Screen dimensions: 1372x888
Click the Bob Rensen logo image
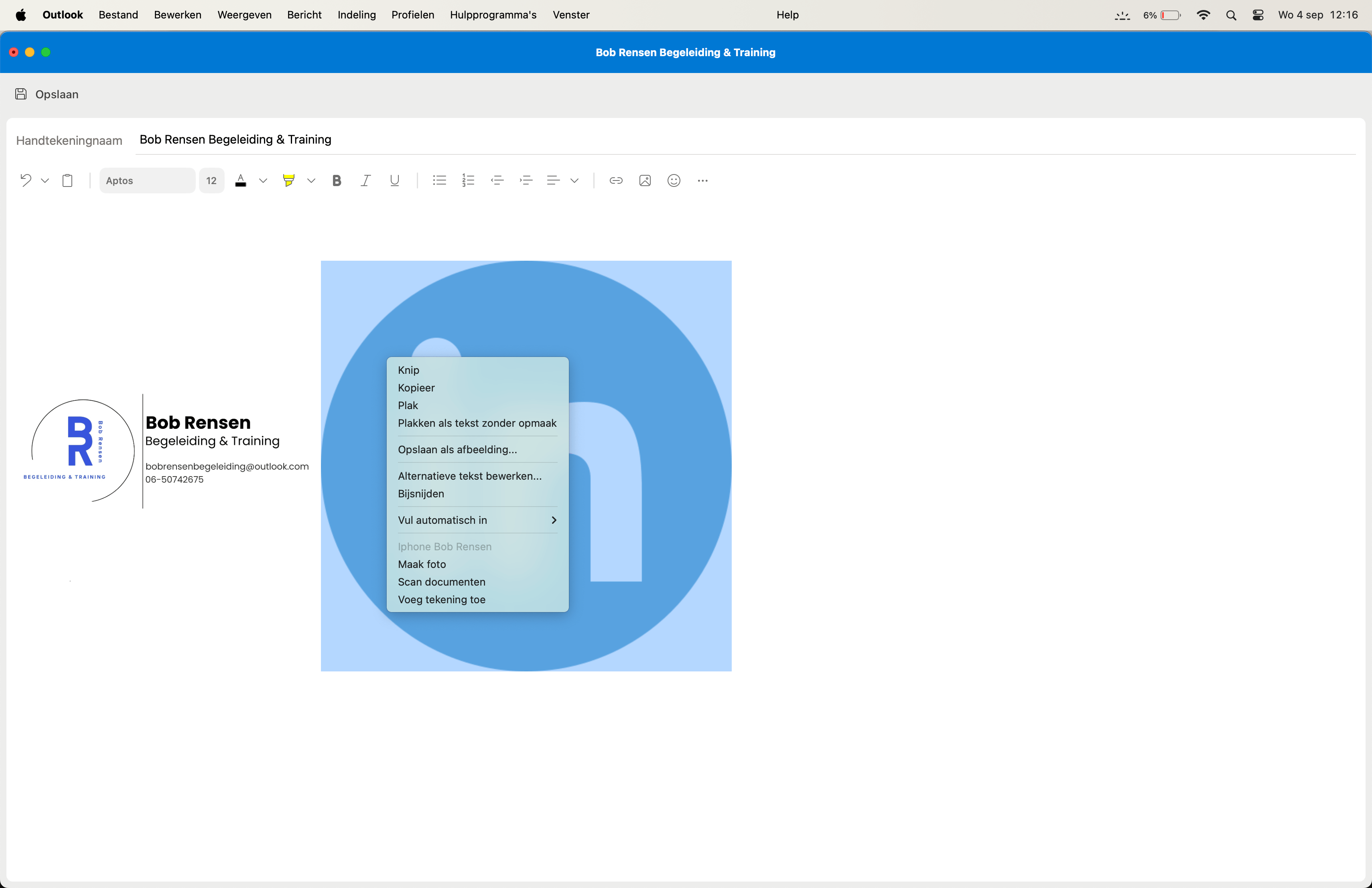point(79,450)
